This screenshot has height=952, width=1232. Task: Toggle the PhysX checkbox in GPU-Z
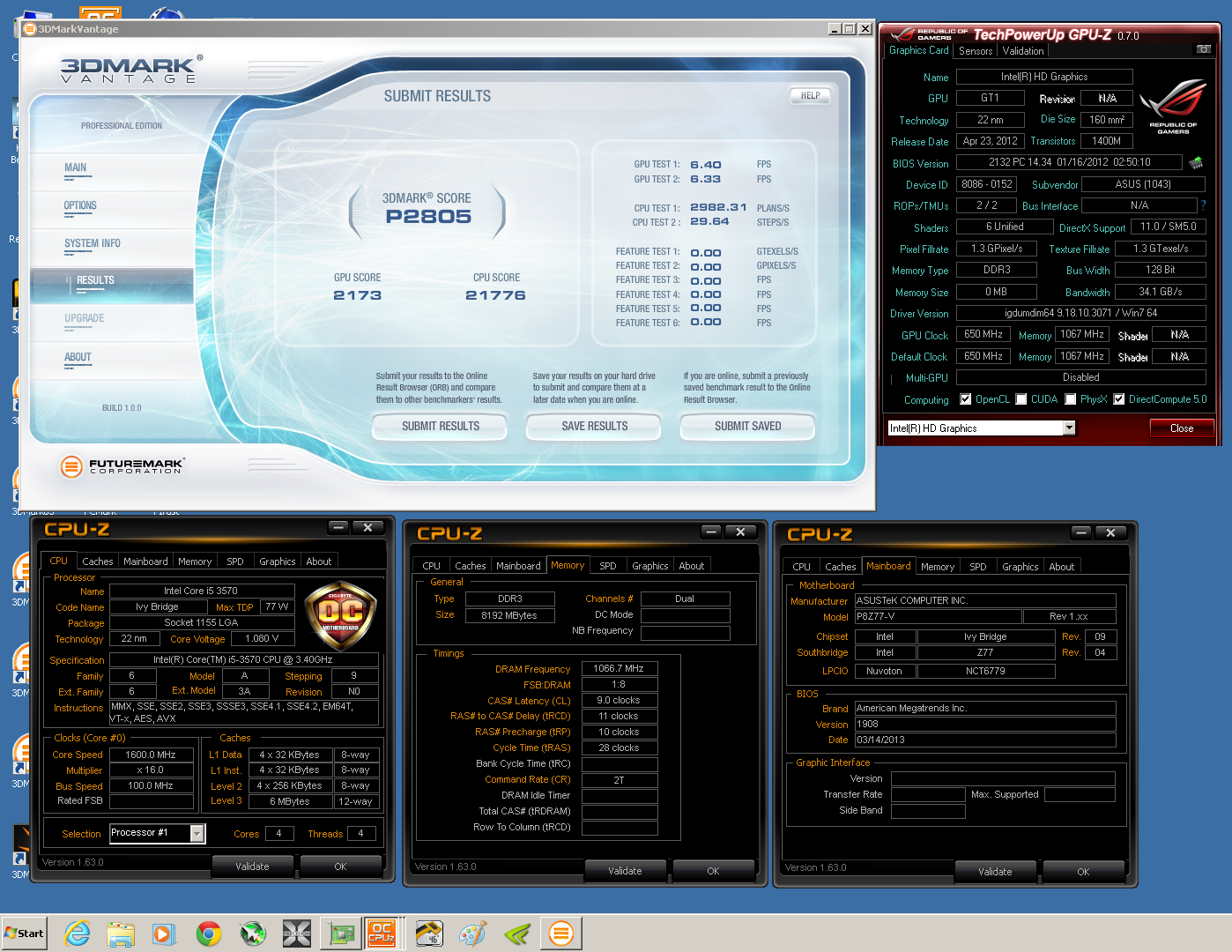pyautogui.click(x=1070, y=399)
